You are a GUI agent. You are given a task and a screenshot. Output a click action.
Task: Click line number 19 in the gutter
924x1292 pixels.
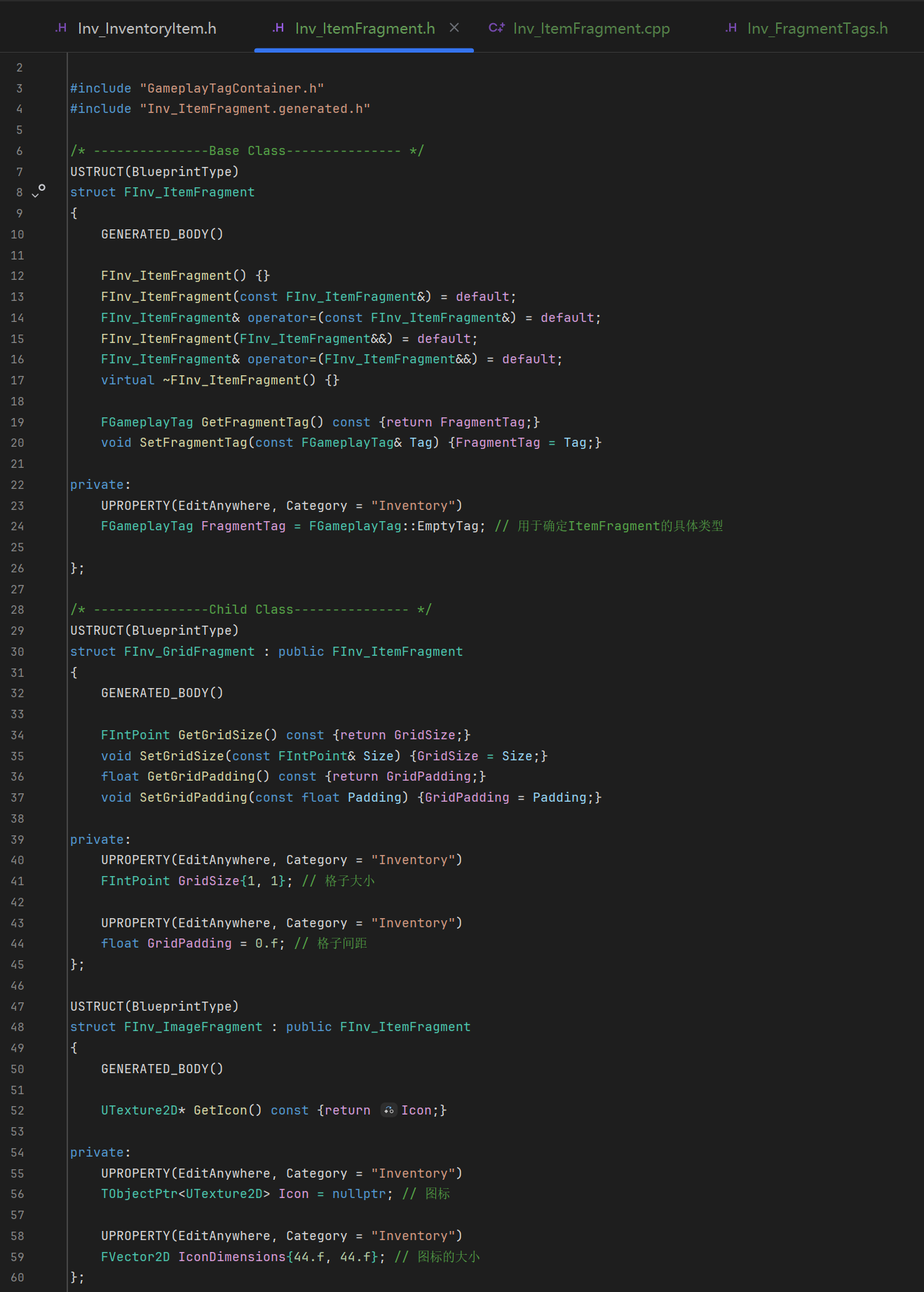tap(18, 422)
